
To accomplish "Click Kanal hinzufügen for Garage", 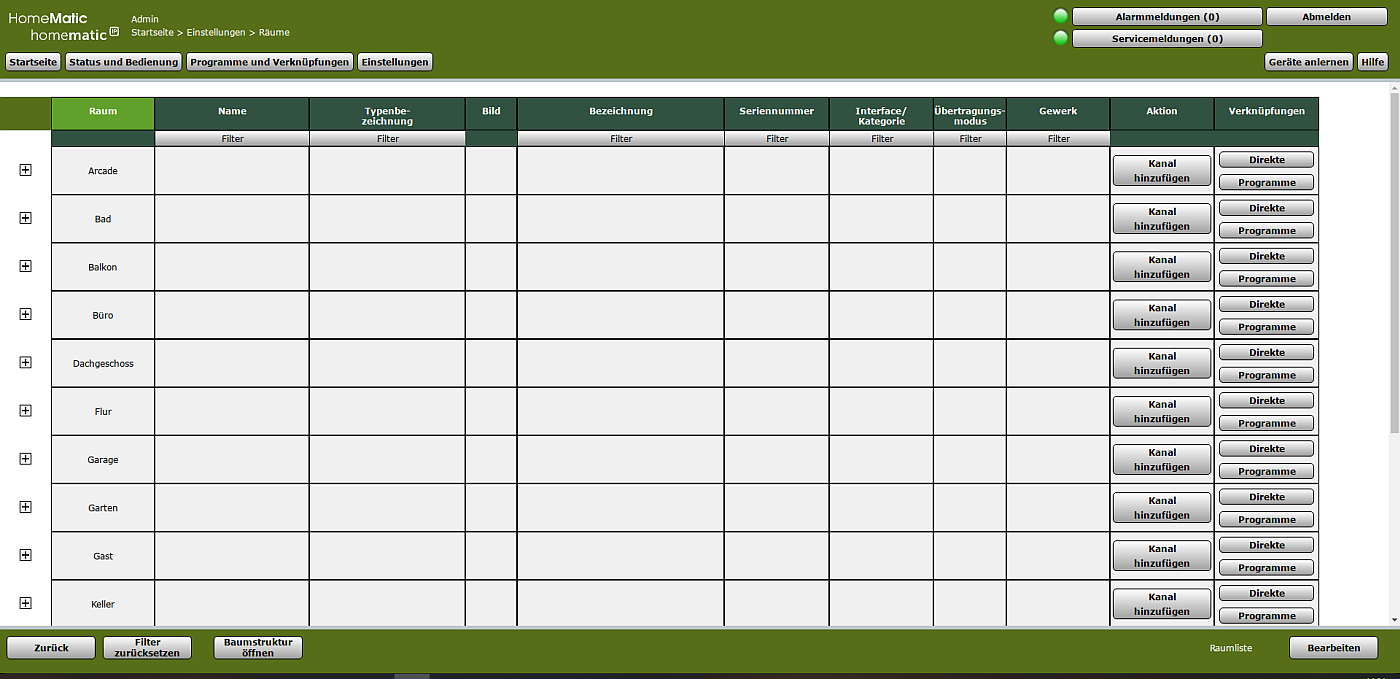I will tap(1162, 459).
